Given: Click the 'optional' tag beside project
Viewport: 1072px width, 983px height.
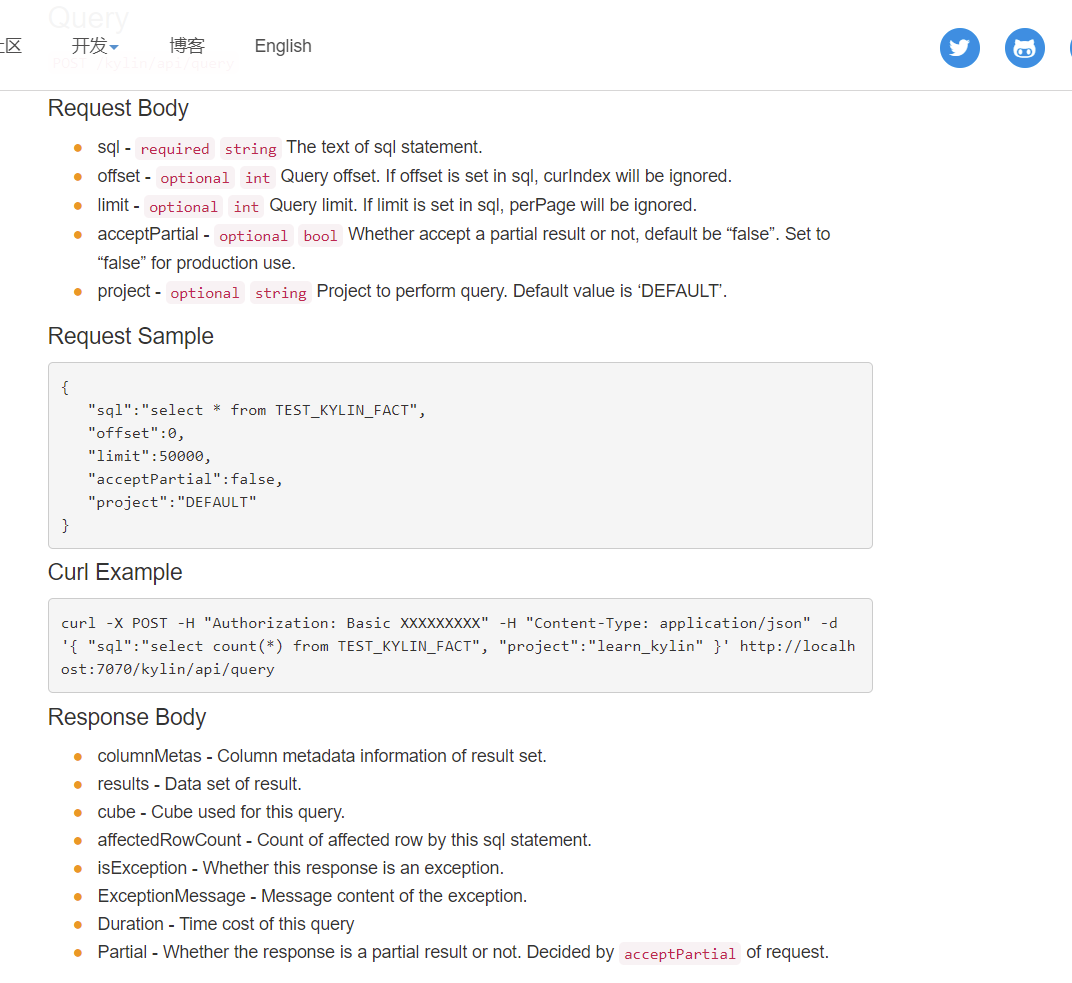Looking at the screenshot, I should click(x=205, y=293).
